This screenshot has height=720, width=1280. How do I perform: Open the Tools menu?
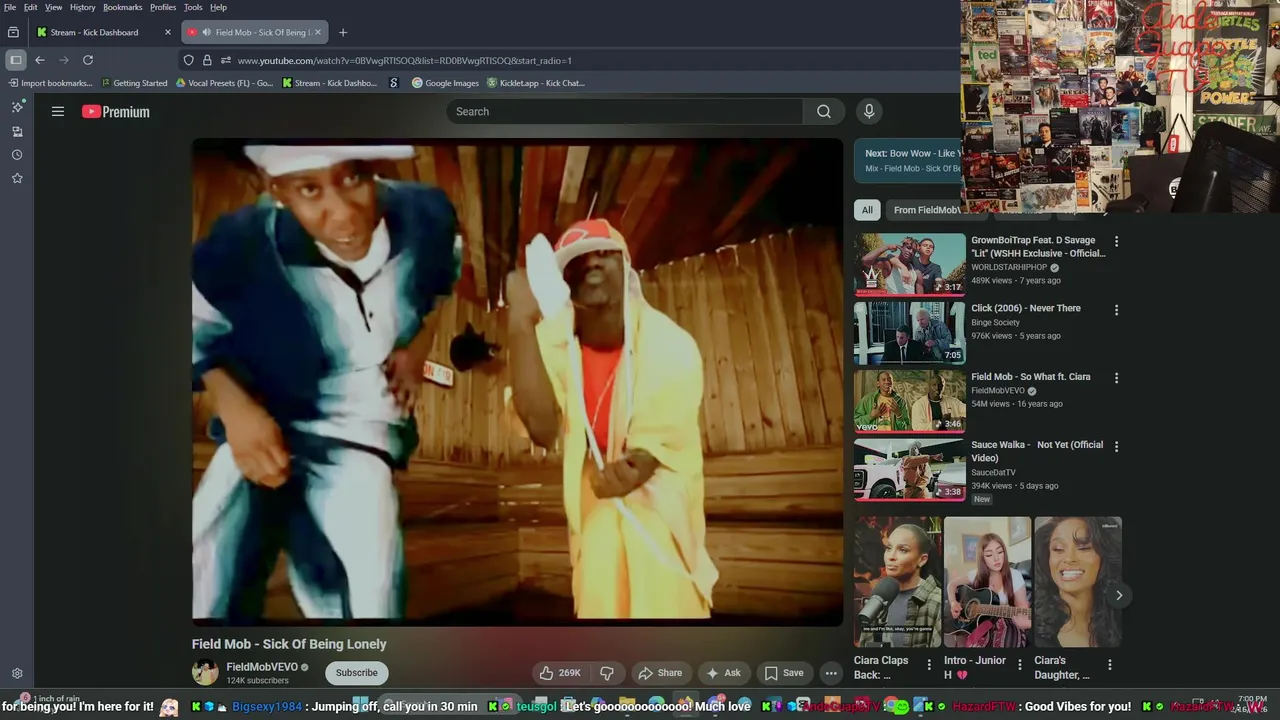click(193, 7)
